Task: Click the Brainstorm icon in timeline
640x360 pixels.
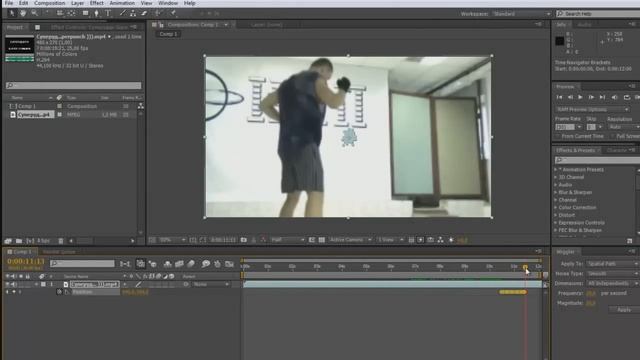Action: (206, 264)
